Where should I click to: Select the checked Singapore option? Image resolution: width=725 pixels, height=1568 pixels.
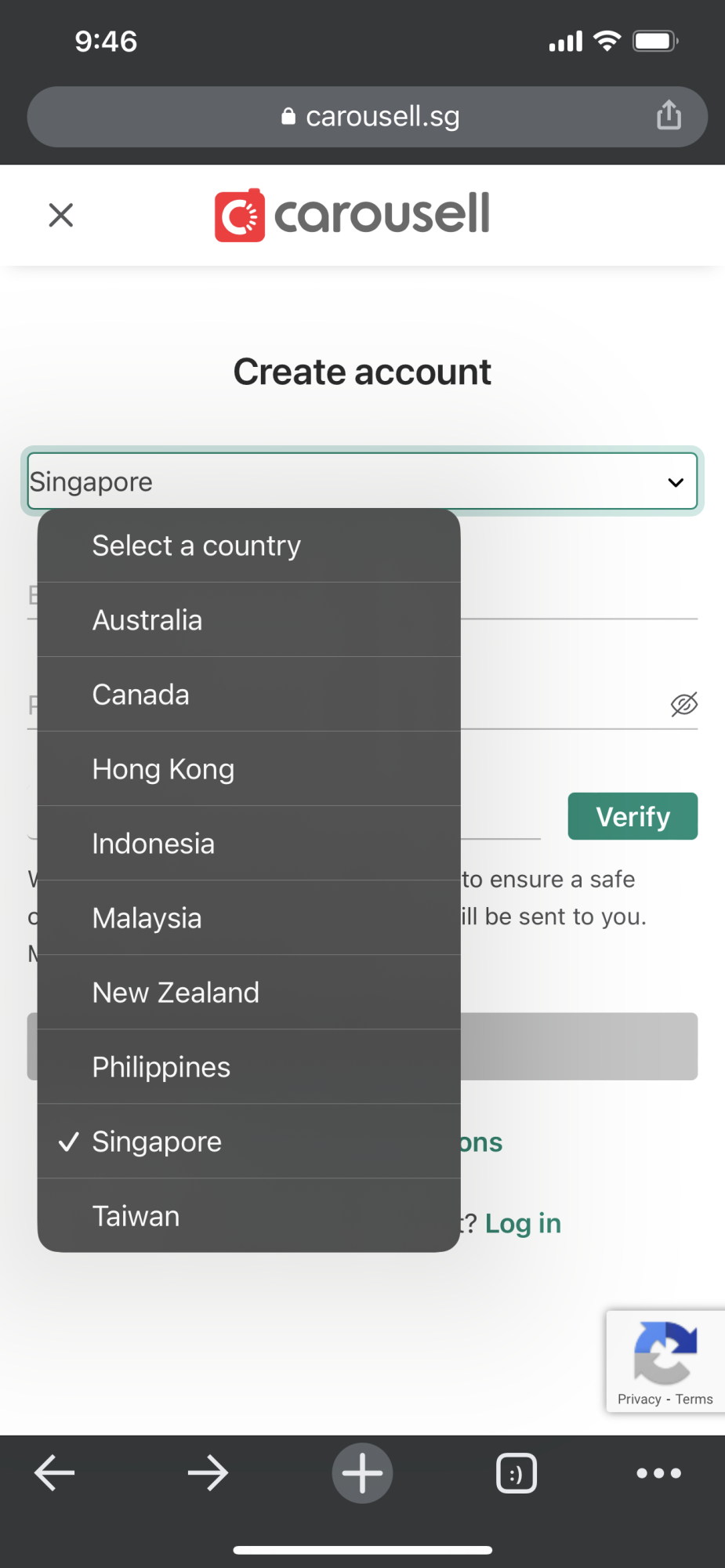[x=157, y=1142]
